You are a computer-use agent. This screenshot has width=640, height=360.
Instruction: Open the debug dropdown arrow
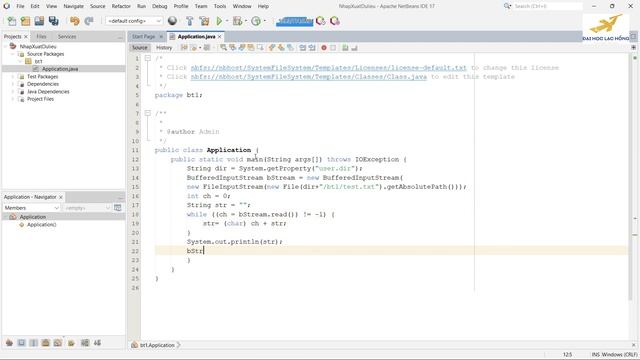point(246,21)
